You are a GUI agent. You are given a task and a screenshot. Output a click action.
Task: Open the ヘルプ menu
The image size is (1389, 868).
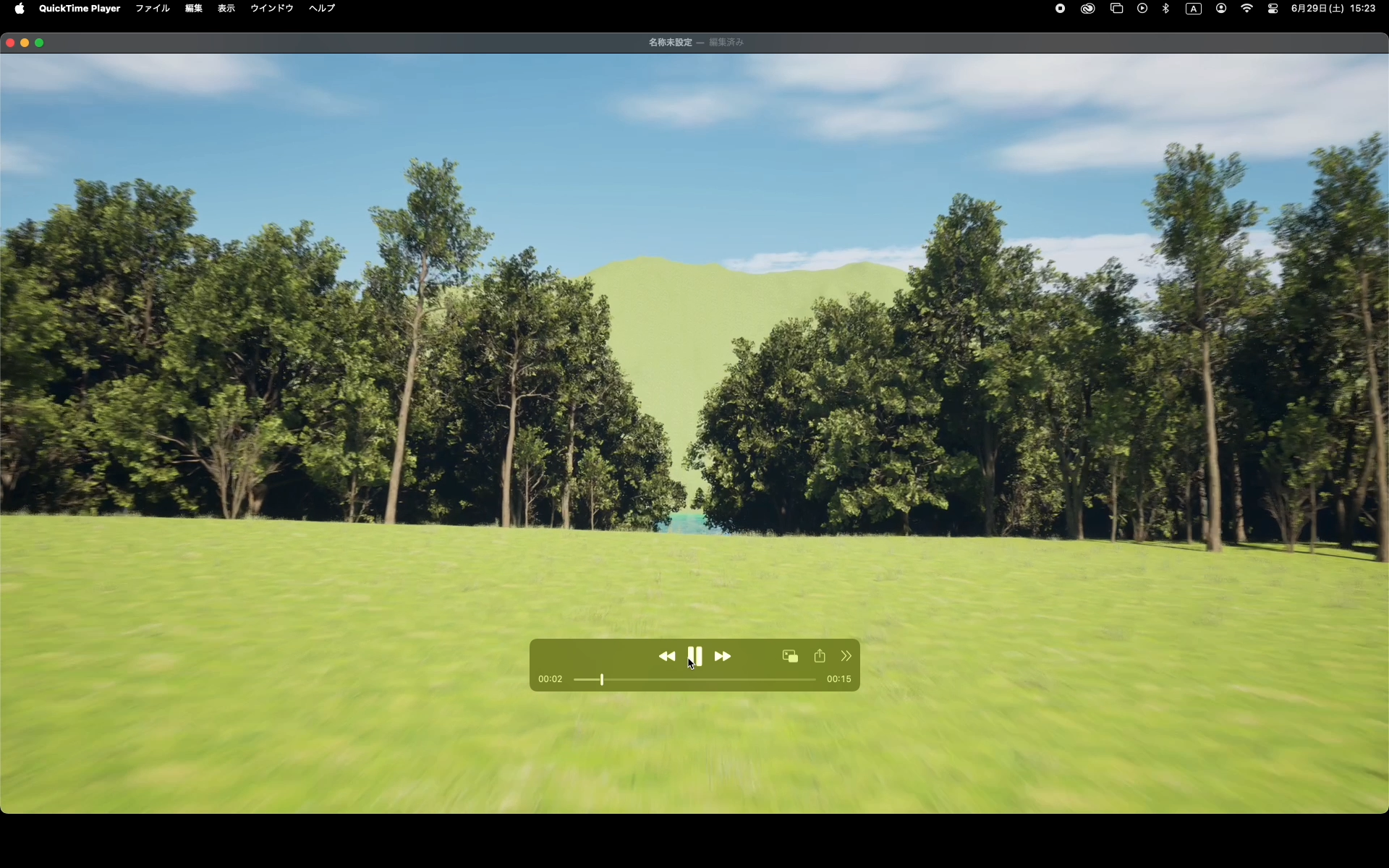[322, 9]
